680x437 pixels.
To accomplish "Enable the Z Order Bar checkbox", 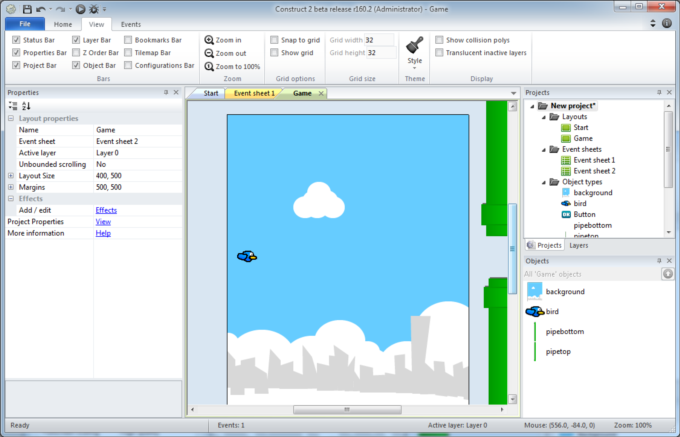I will click(76, 52).
